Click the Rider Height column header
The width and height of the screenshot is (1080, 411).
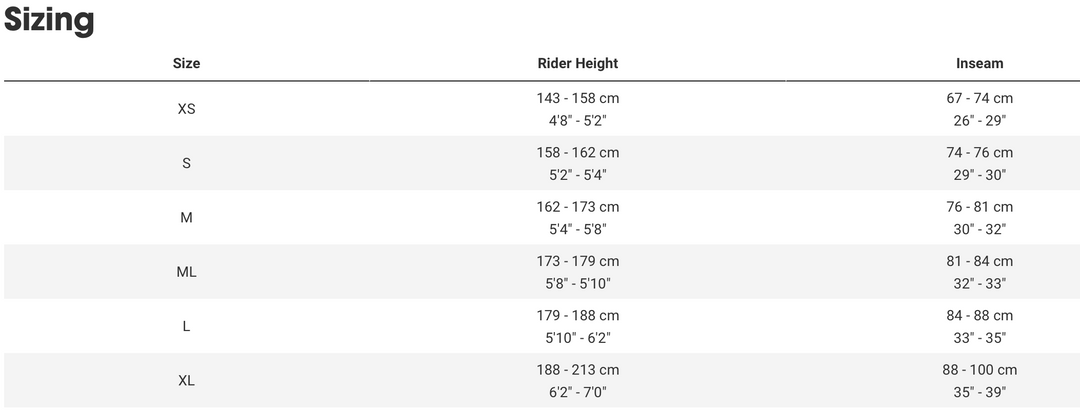(x=577, y=63)
